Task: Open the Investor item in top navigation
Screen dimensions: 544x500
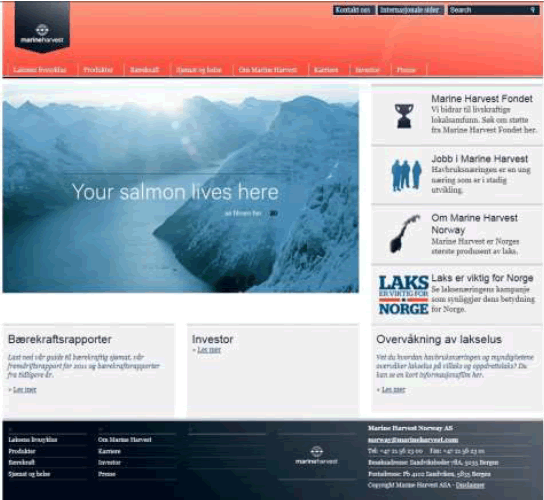Action: point(367,70)
